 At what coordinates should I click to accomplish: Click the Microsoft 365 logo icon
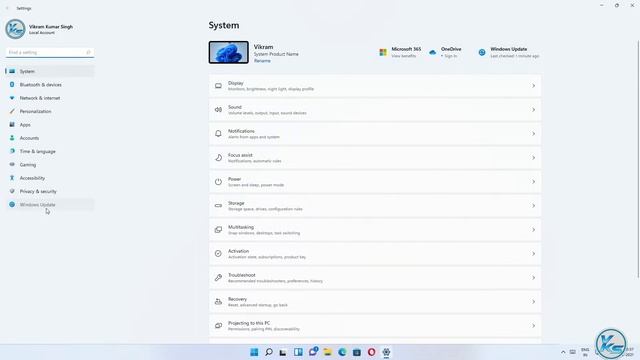click(x=383, y=52)
